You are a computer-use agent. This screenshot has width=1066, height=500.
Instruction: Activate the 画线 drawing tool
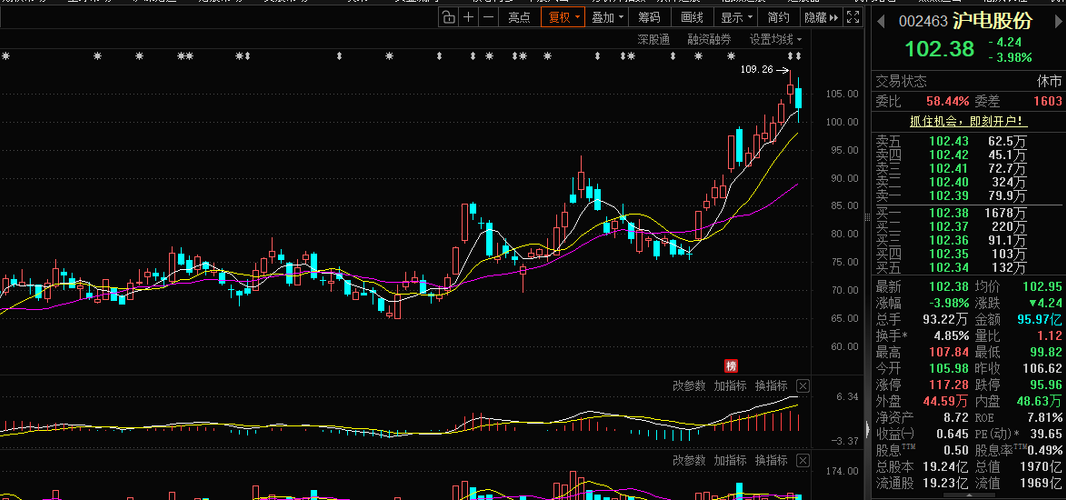(x=691, y=18)
